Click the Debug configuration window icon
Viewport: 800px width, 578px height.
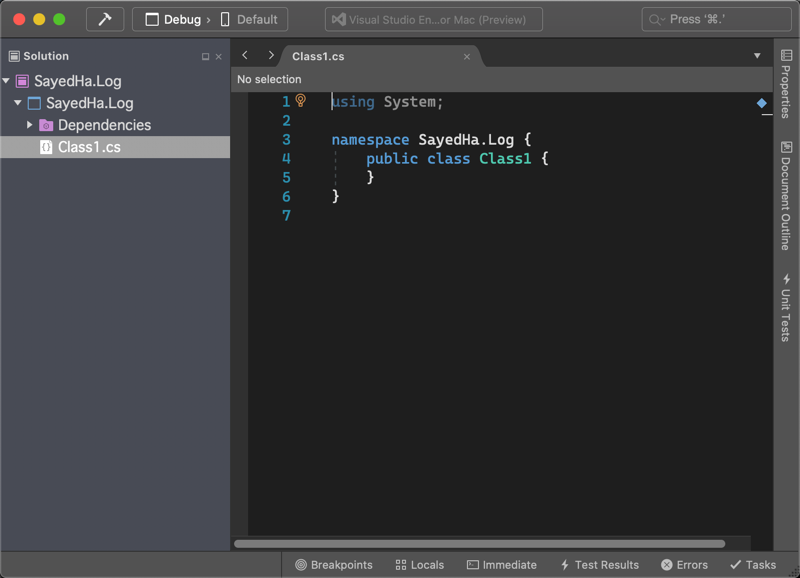(x=152, y=19)
